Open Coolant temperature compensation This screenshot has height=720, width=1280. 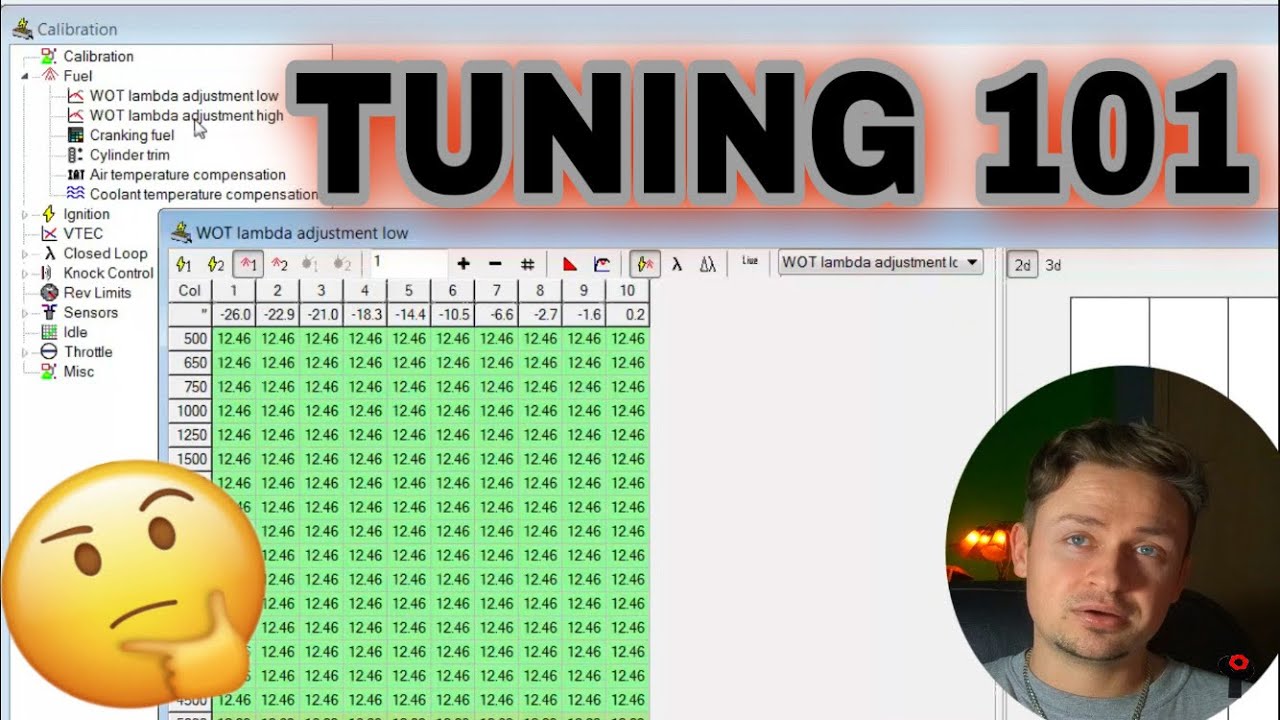pos(204,194)
